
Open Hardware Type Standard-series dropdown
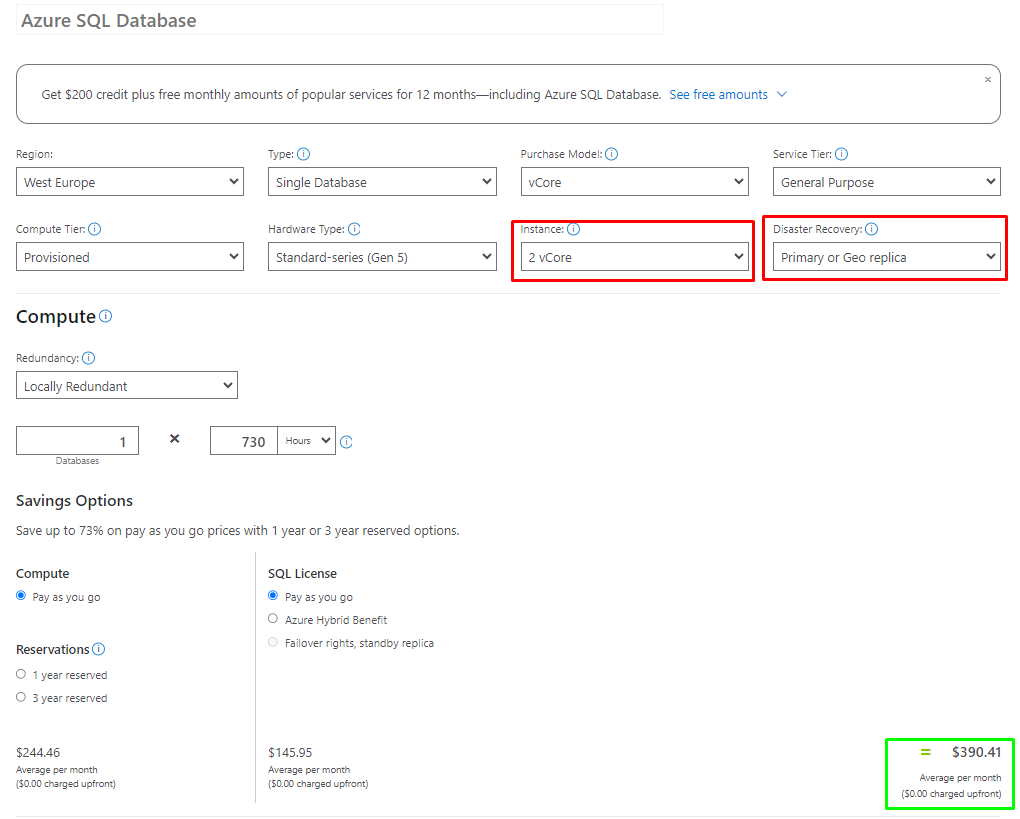click(x=382, y=257)
